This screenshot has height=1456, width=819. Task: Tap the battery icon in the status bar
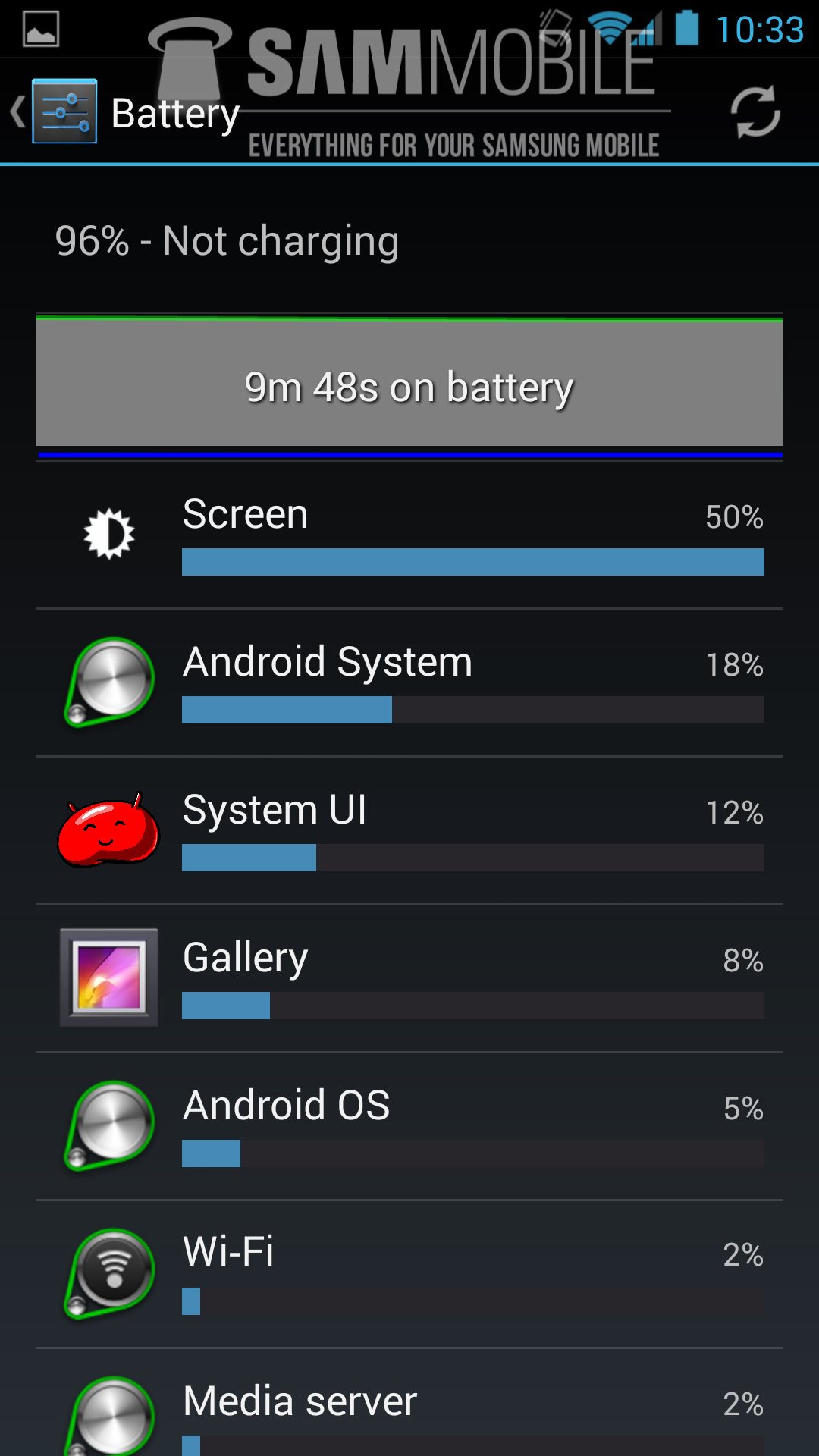point(687,27)
